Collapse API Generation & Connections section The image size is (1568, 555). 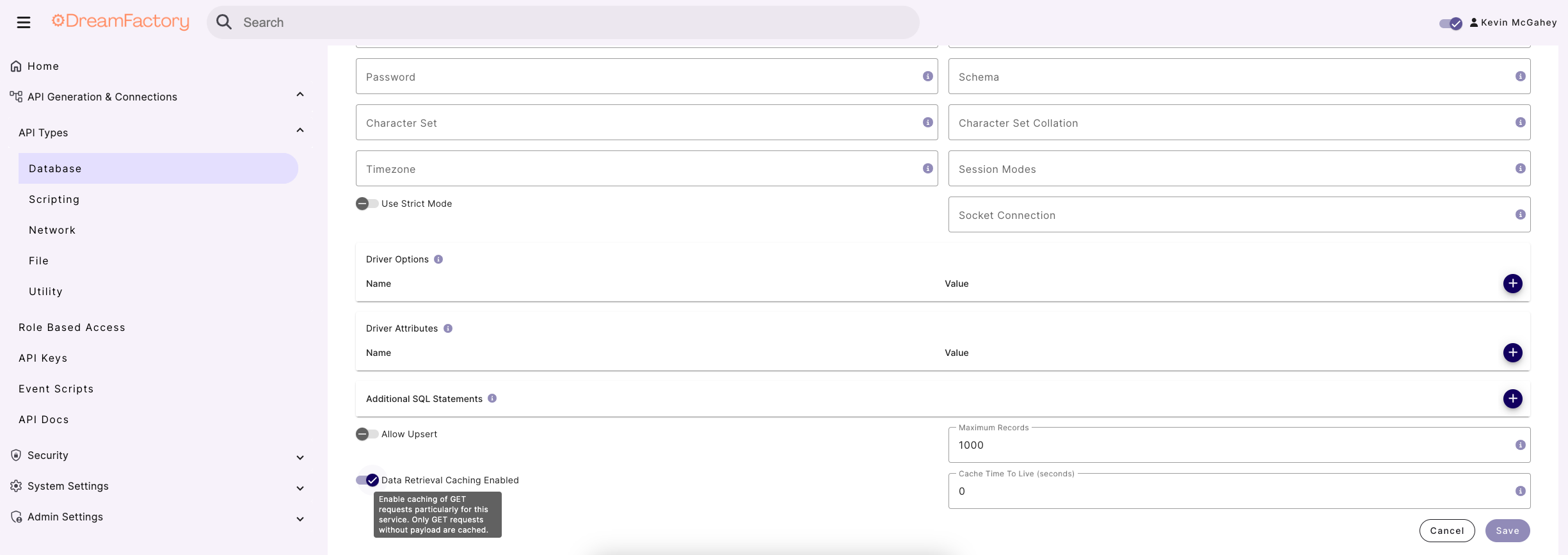pos(300,95)
